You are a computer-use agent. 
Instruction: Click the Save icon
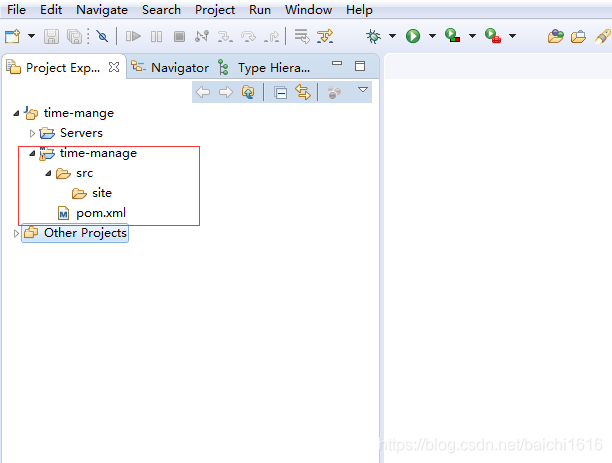coord(51,36)
